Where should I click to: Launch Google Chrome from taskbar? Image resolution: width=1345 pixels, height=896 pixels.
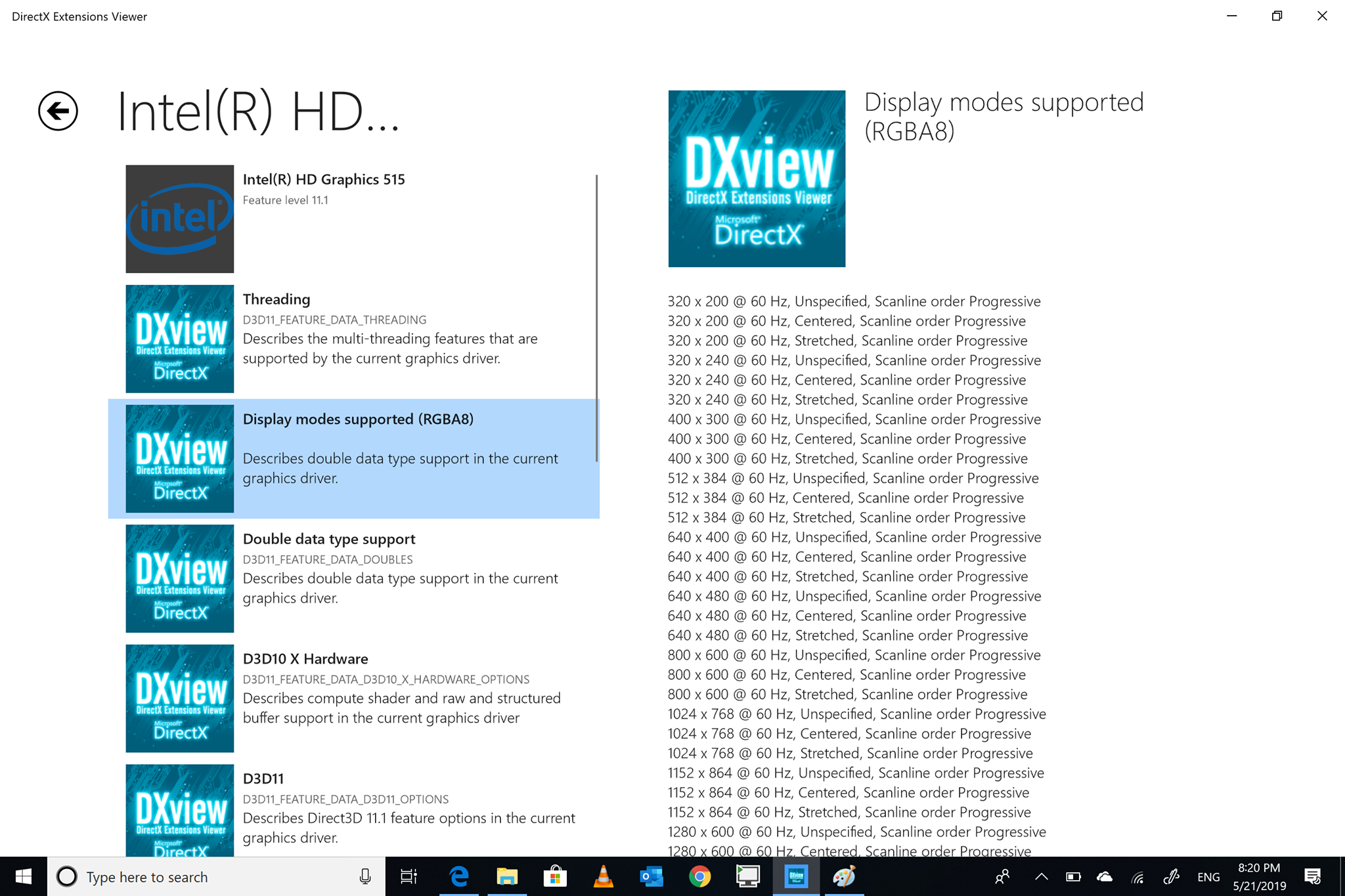click(x=699, y=876)
